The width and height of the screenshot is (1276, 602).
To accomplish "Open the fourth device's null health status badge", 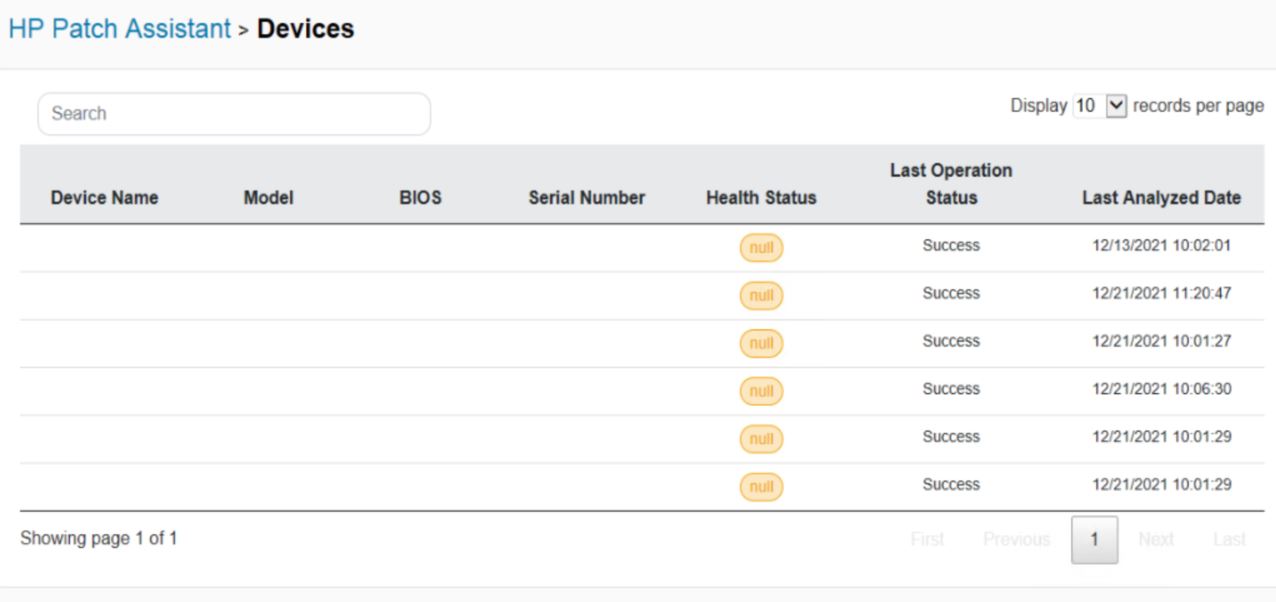I will click(760, 389).
